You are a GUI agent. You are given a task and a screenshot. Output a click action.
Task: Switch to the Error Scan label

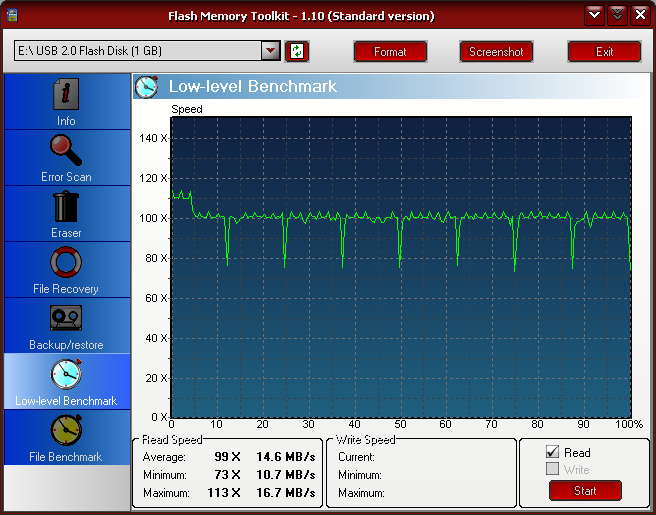pyautogui.click(x=66, y=177)
